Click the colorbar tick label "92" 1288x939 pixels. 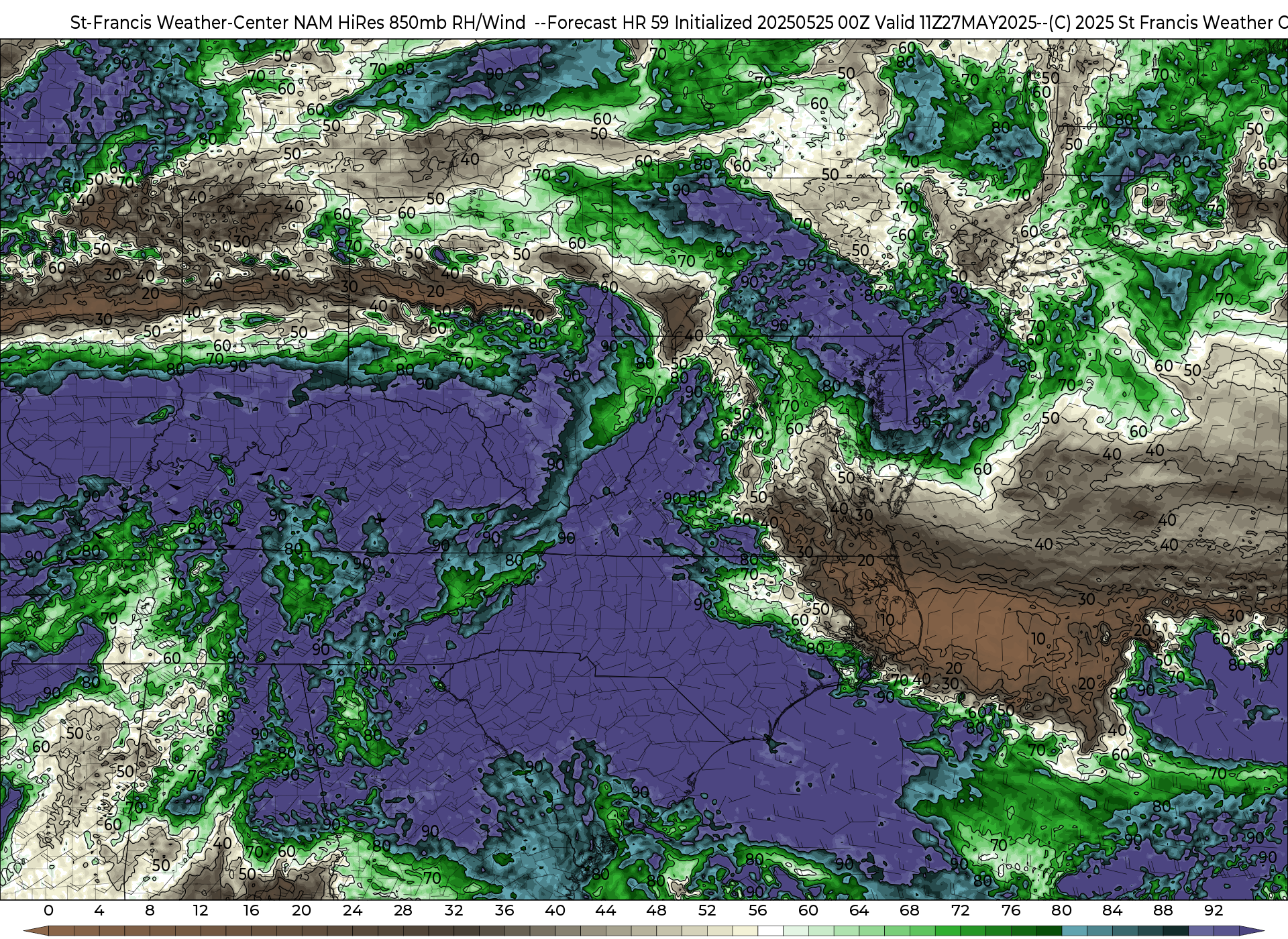[x=1214, y=910]
